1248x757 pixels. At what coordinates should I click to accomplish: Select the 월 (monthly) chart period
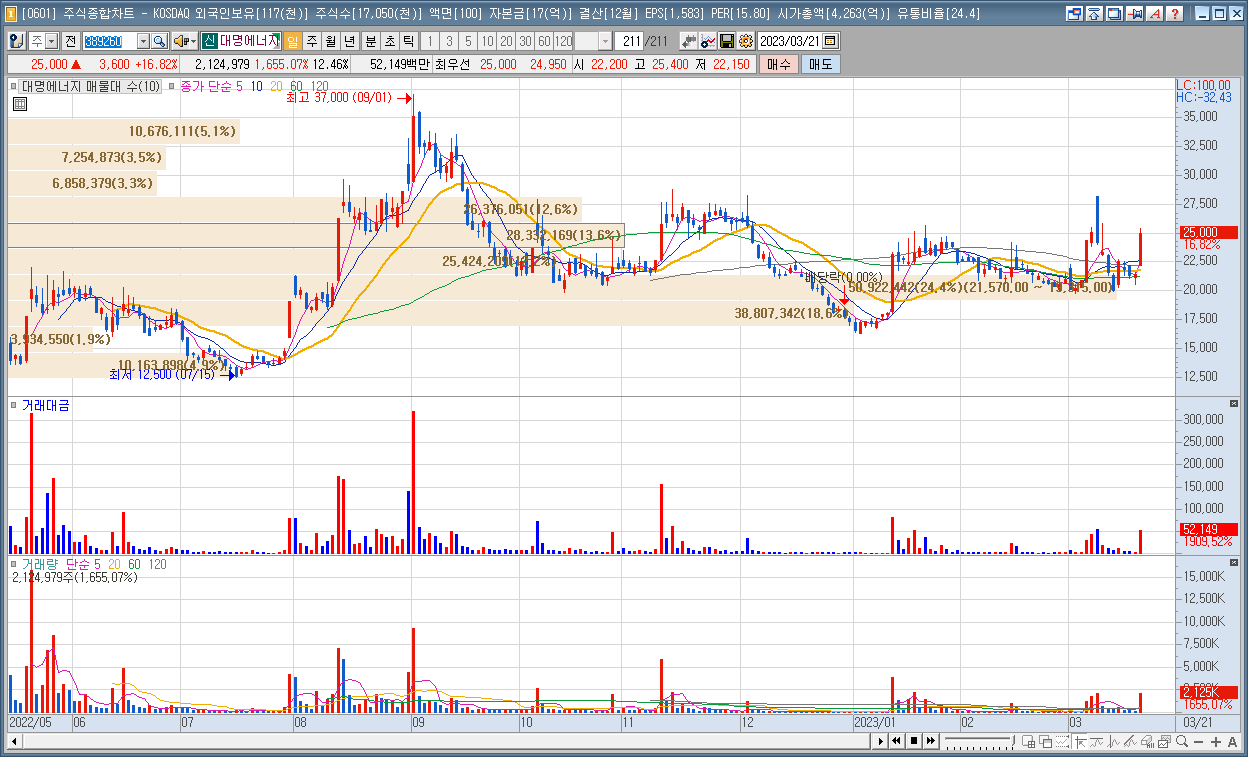click(x=330, y=41)
